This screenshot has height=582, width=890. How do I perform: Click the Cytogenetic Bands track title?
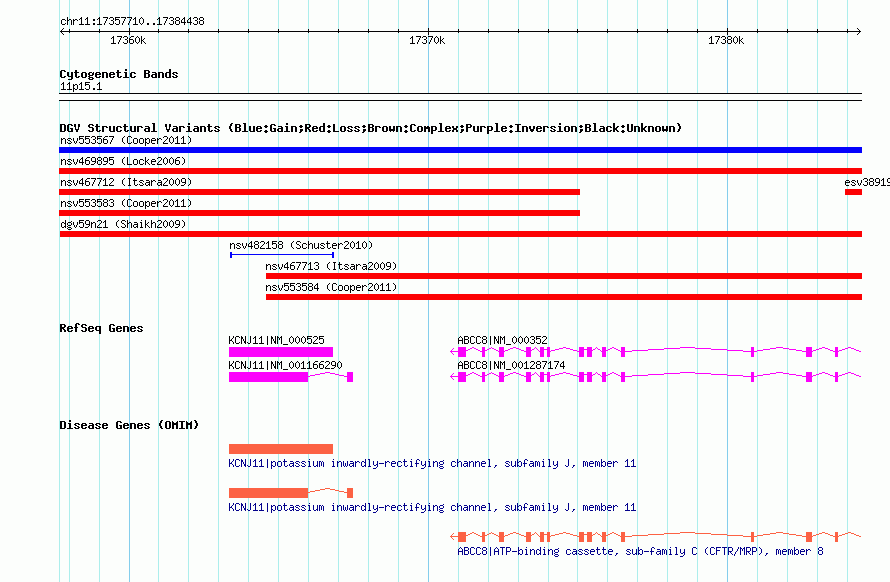pos(119,74)
